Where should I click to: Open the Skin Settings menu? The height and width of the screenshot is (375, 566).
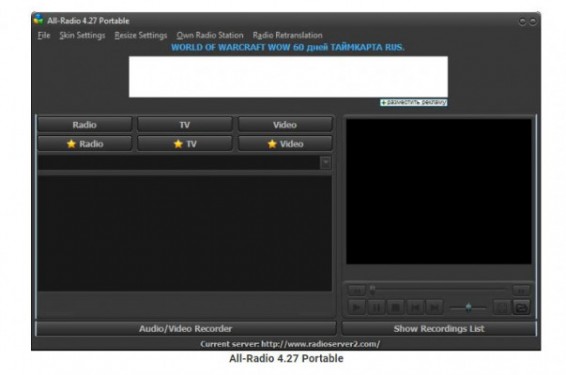coord(82,35)
